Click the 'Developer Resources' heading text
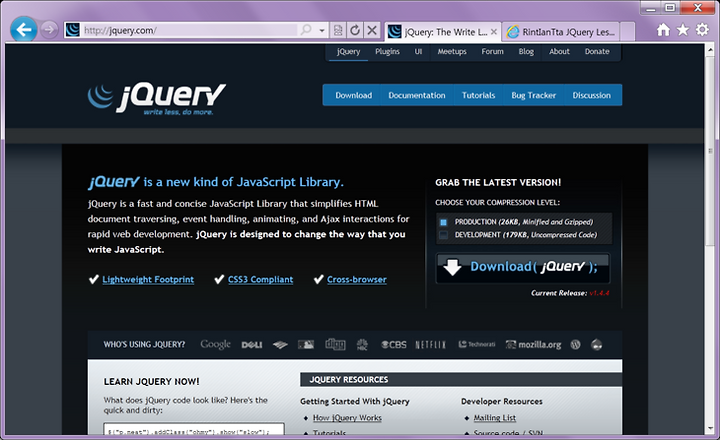The image size is (720, 440). tap(501, 401)
